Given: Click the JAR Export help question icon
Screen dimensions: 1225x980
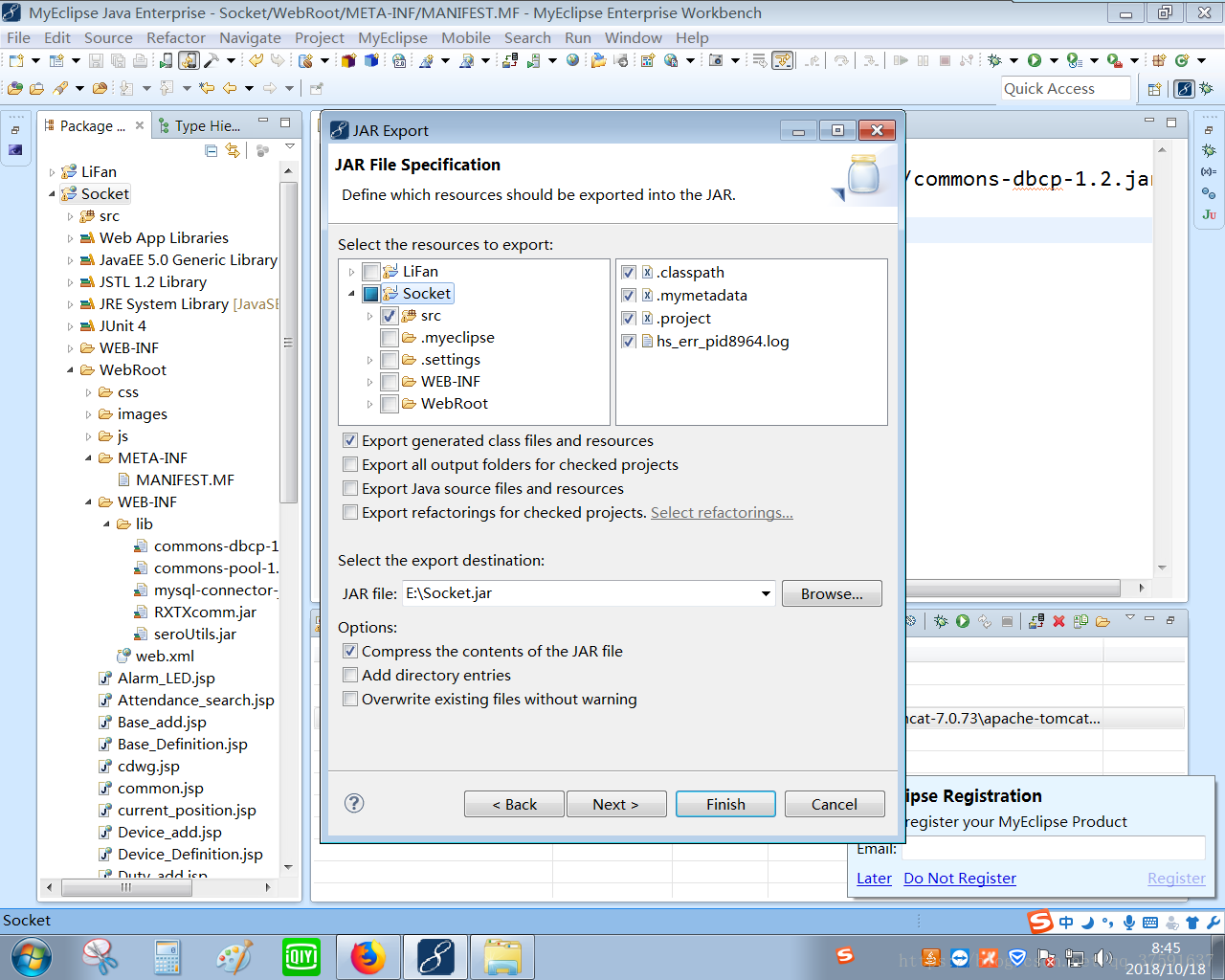Looking at the screenshot, I should 354,803.
